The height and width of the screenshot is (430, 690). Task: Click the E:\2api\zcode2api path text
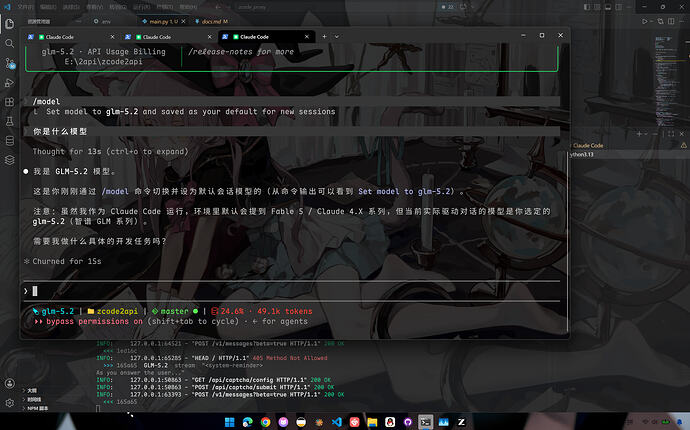(x=103, y=62)
